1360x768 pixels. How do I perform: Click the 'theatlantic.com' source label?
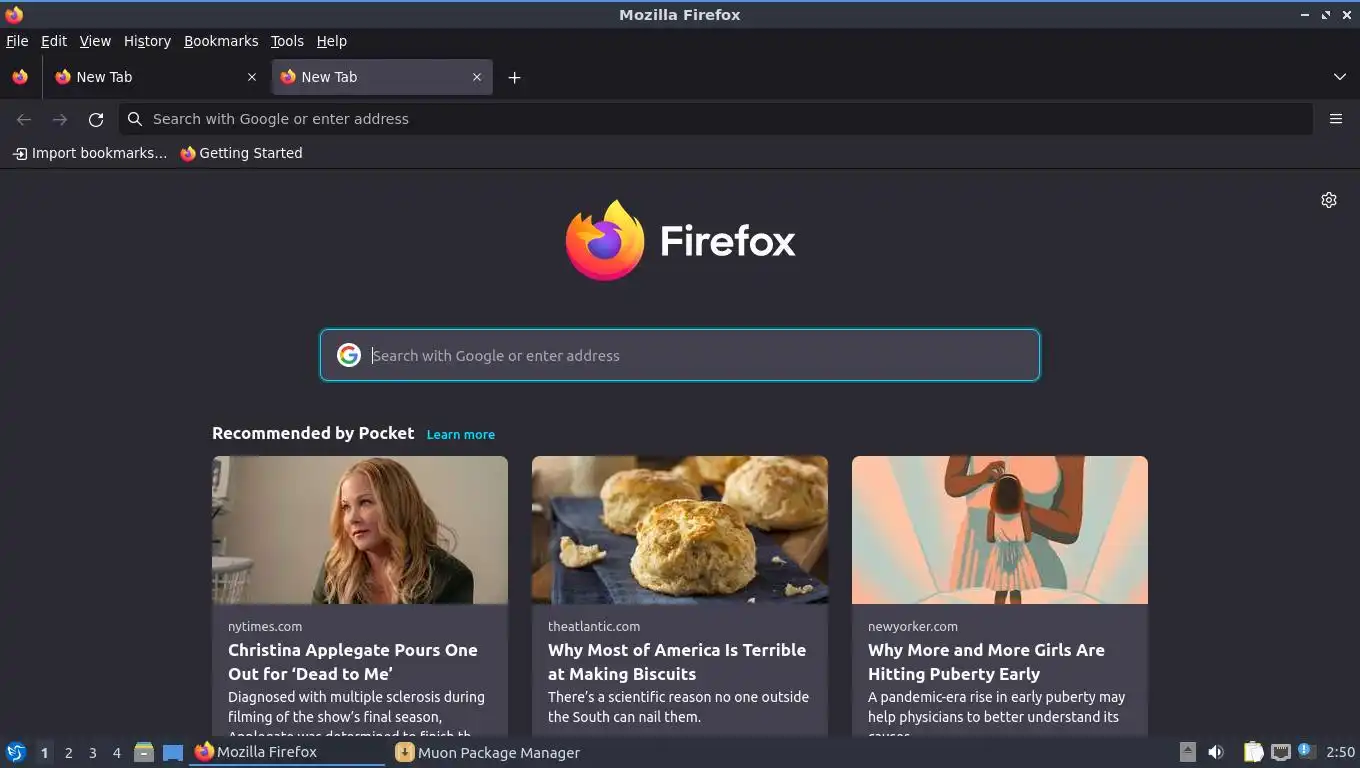point(594,626)
